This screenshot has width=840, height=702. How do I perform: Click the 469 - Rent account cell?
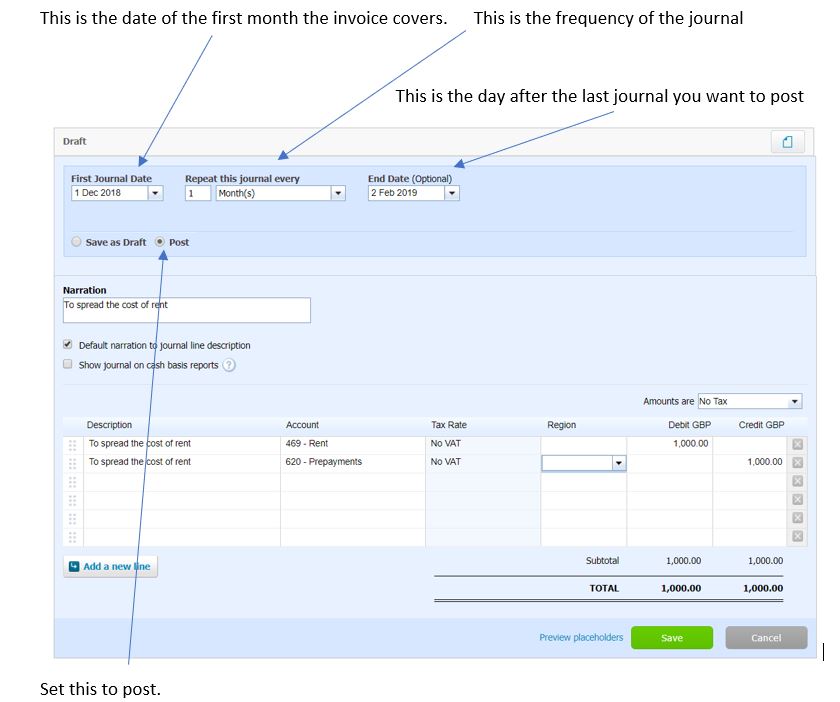[352, 444]
